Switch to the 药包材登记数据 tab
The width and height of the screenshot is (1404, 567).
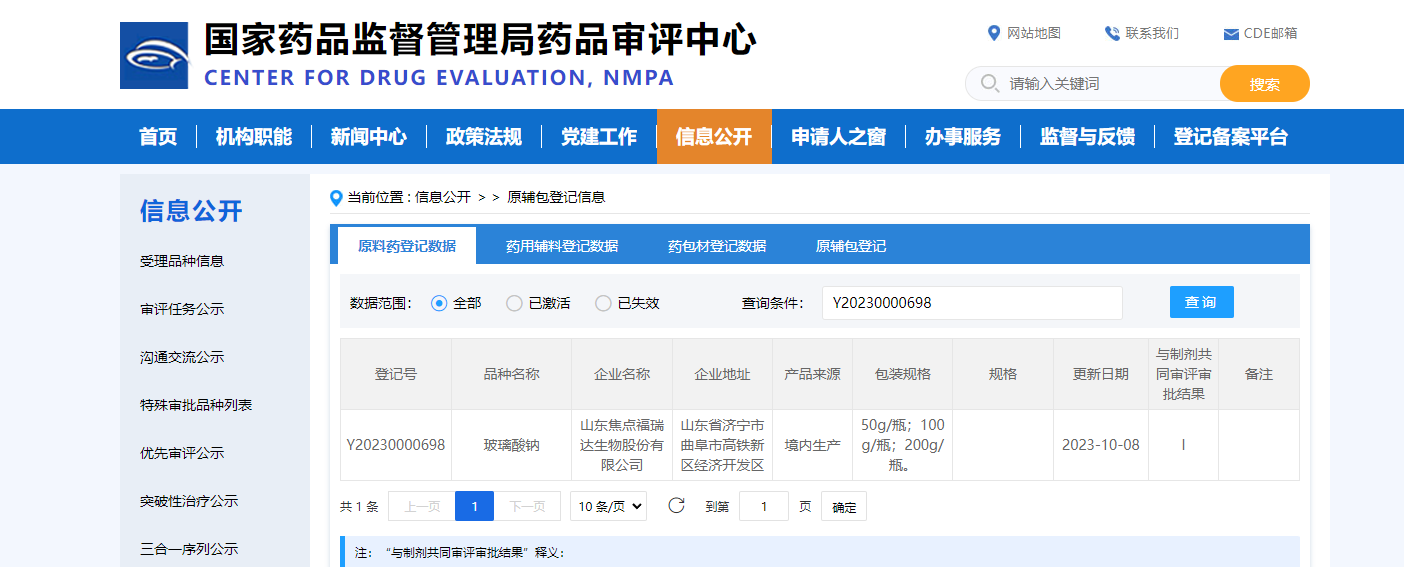pyautogui.click(x=717, y=246)
